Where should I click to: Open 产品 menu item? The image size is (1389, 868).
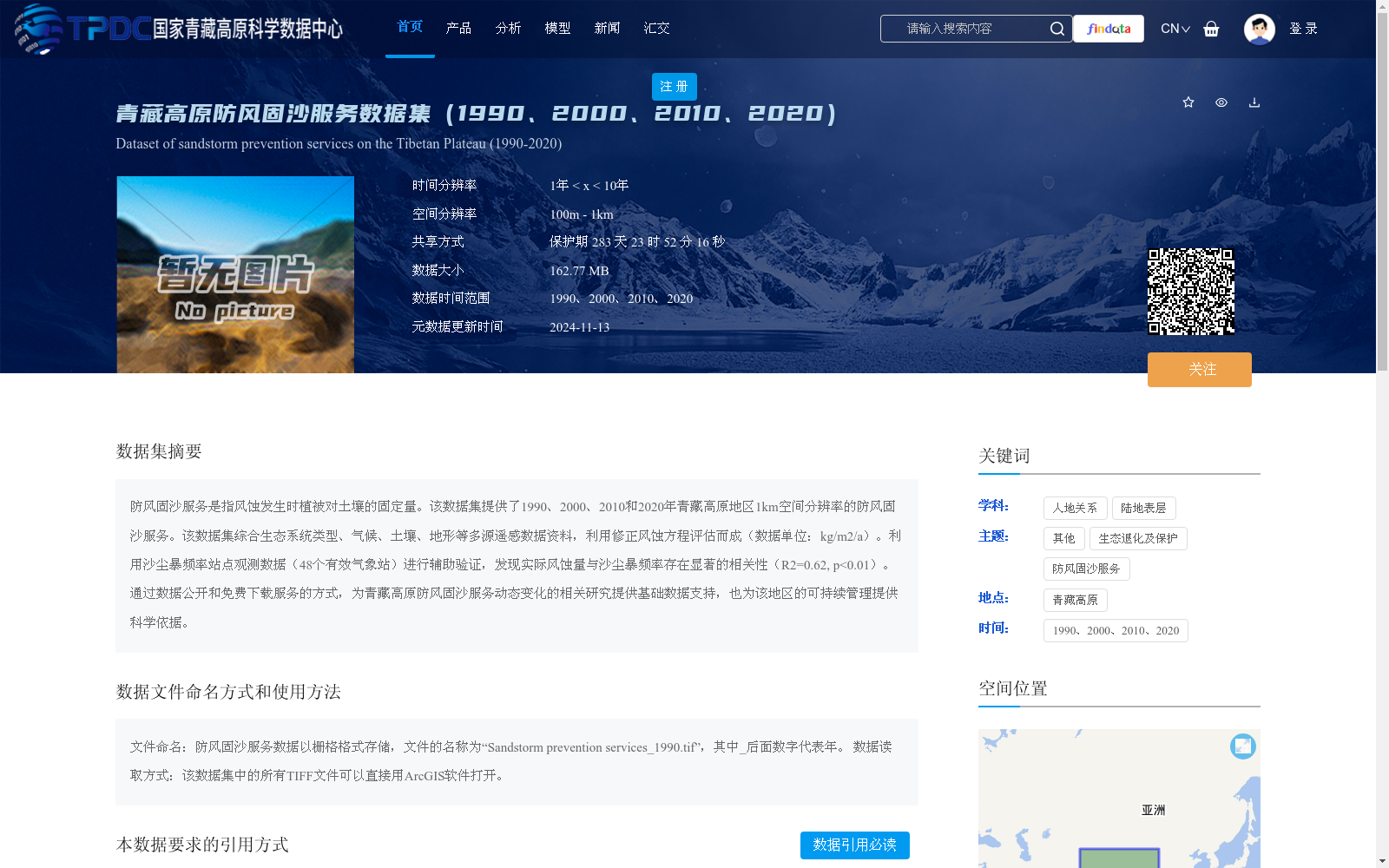pos(458,28)
